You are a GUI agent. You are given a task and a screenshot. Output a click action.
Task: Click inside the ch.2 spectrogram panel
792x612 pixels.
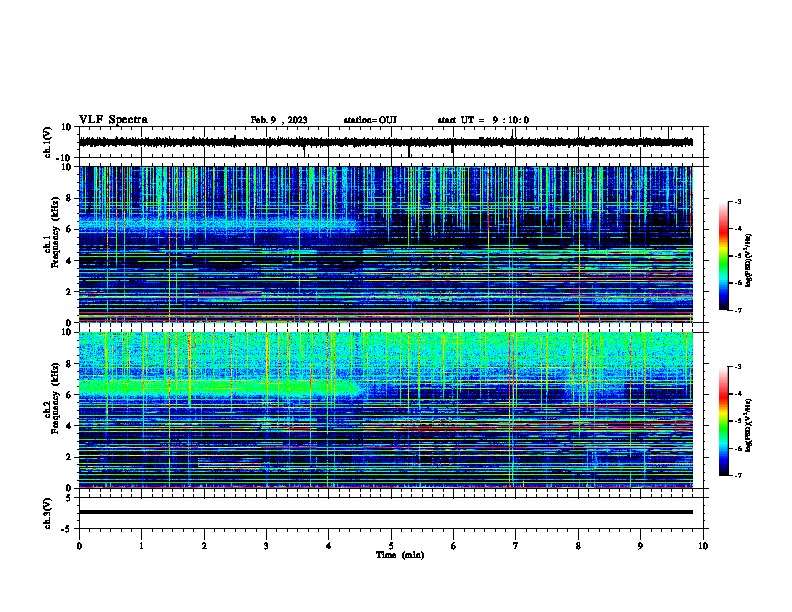tap(386, 410)
